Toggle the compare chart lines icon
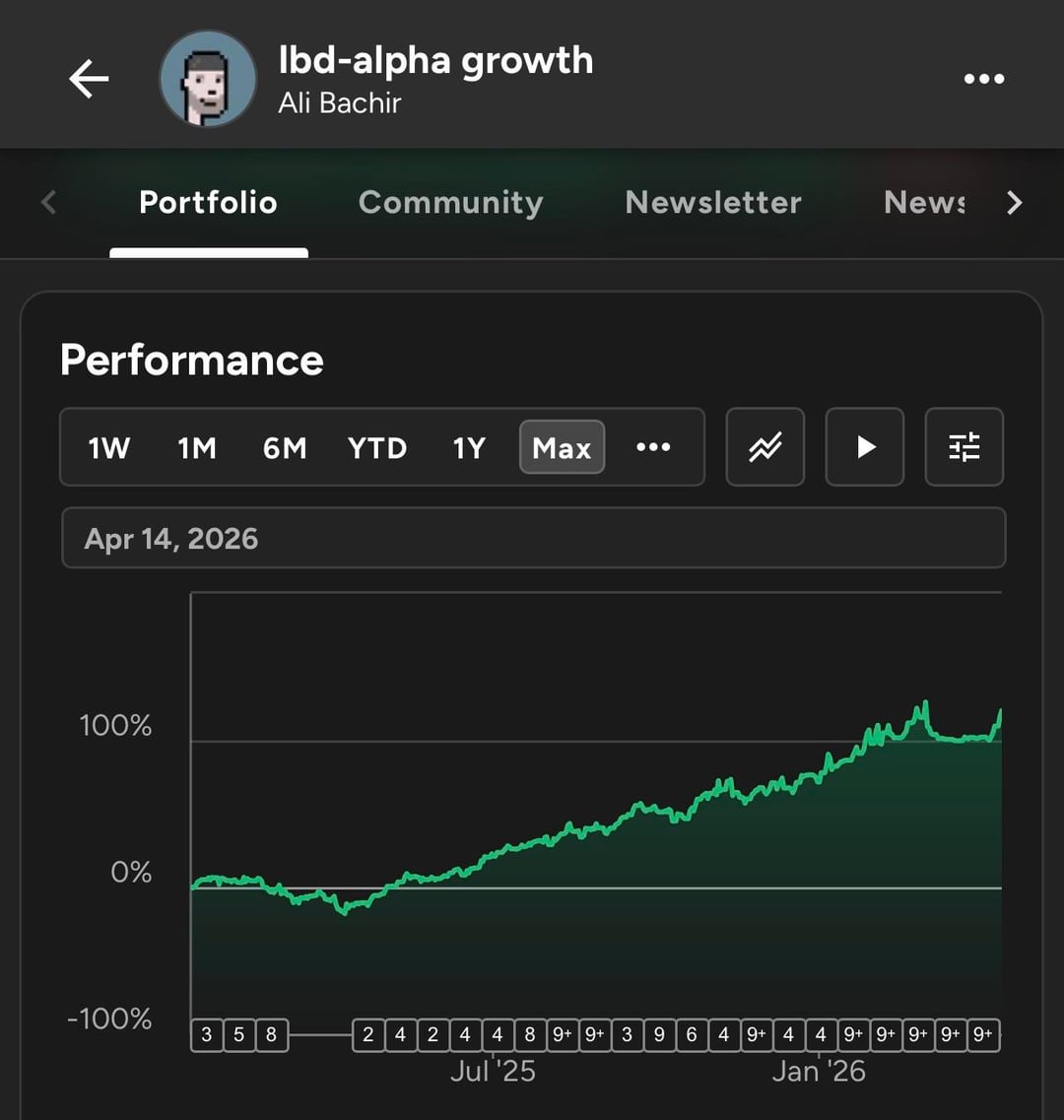 (x=765, y=447)
